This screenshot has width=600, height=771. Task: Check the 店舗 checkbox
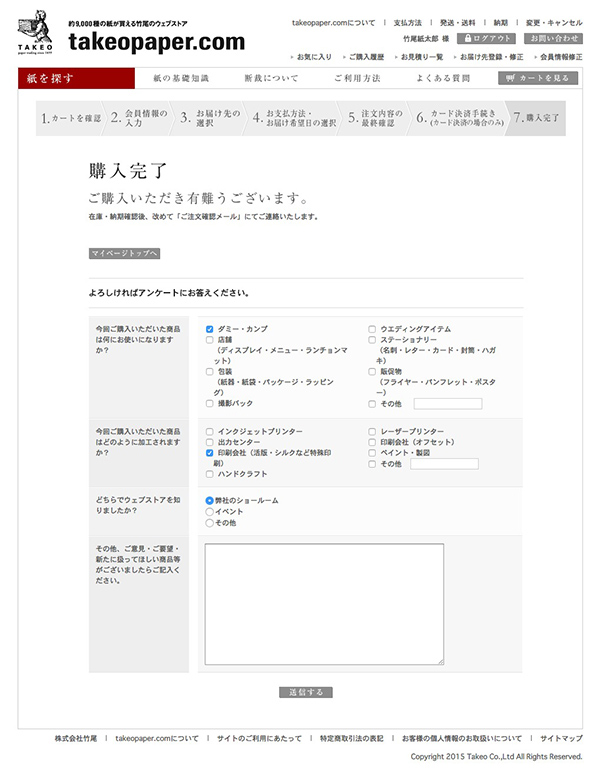coord(209,340)
